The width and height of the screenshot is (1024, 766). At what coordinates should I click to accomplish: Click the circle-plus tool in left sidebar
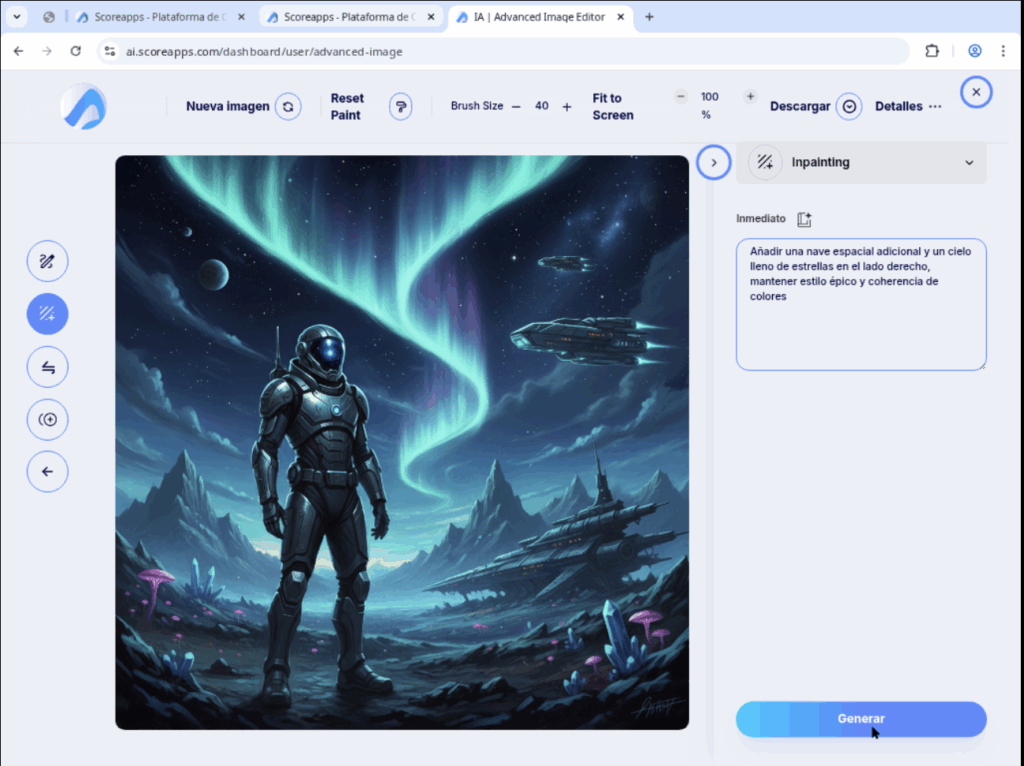[47, 419]
